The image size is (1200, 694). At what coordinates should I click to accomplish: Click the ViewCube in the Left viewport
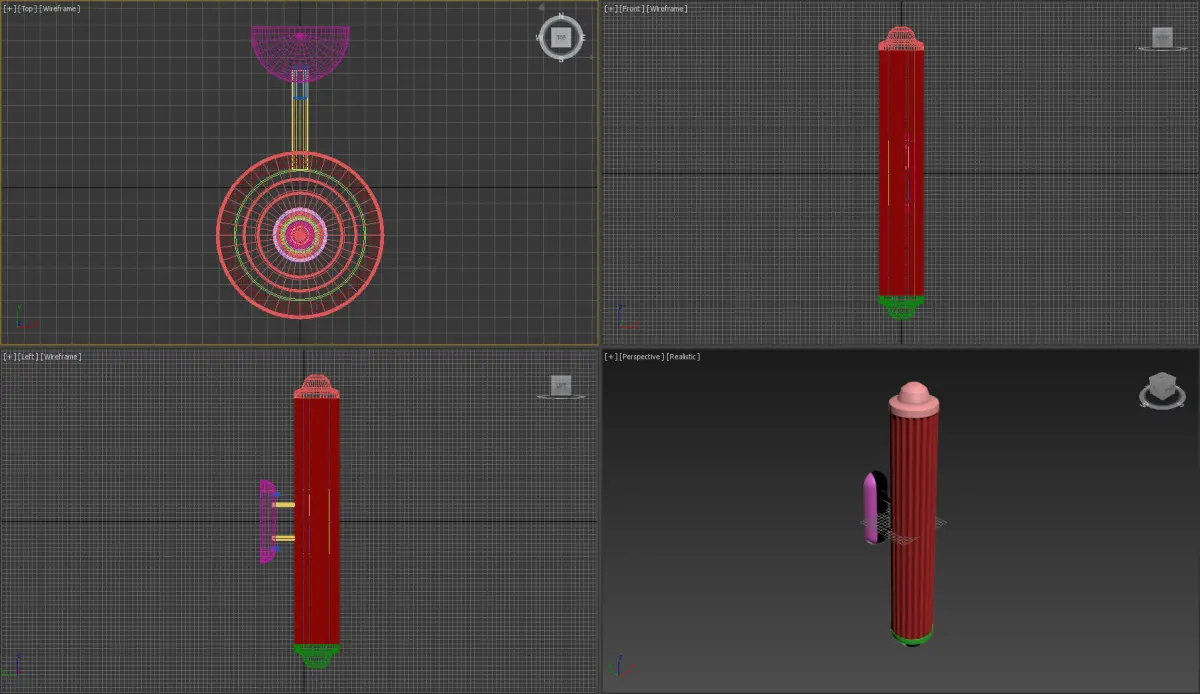[561, 385]
